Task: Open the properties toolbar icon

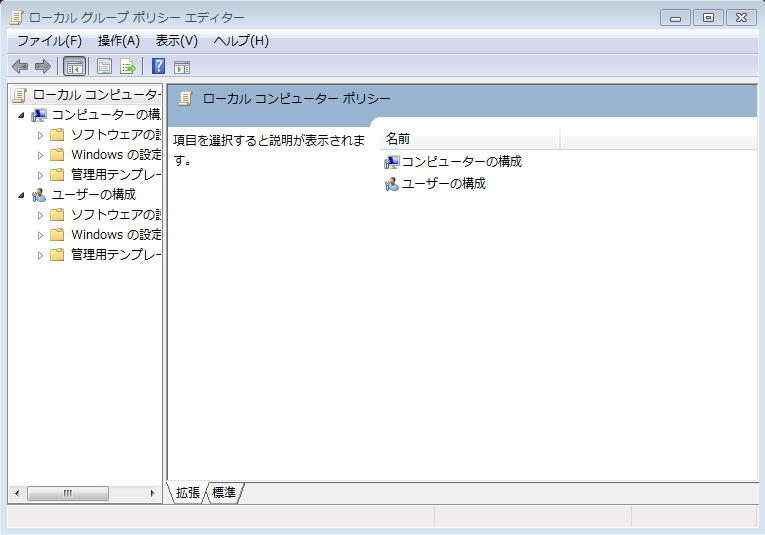Action: (104, 66)
